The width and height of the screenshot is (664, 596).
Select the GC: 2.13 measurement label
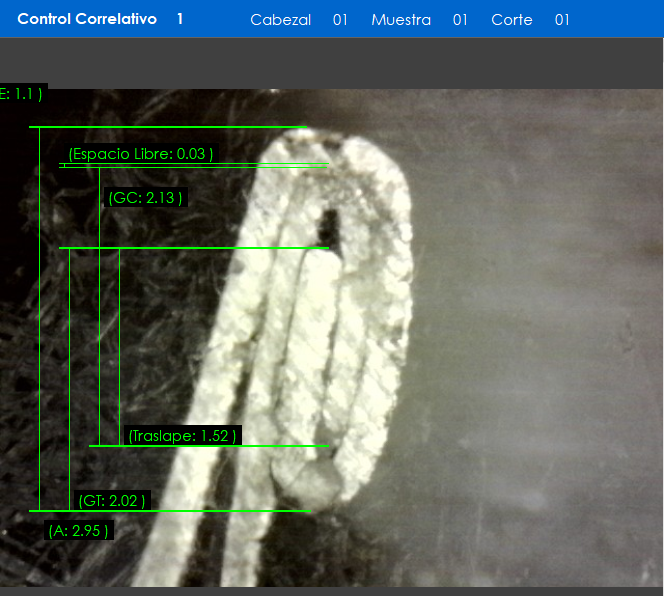point(146,198)
